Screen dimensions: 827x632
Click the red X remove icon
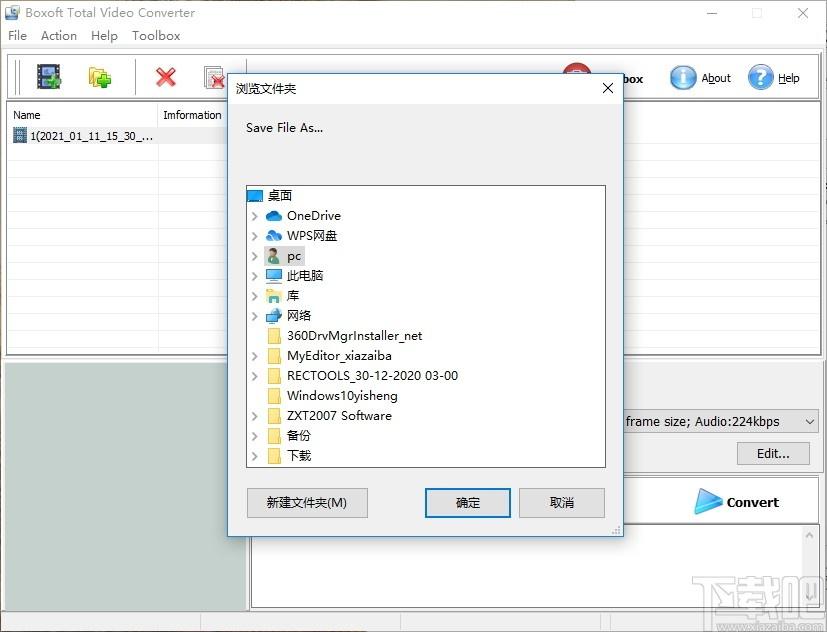166,77
